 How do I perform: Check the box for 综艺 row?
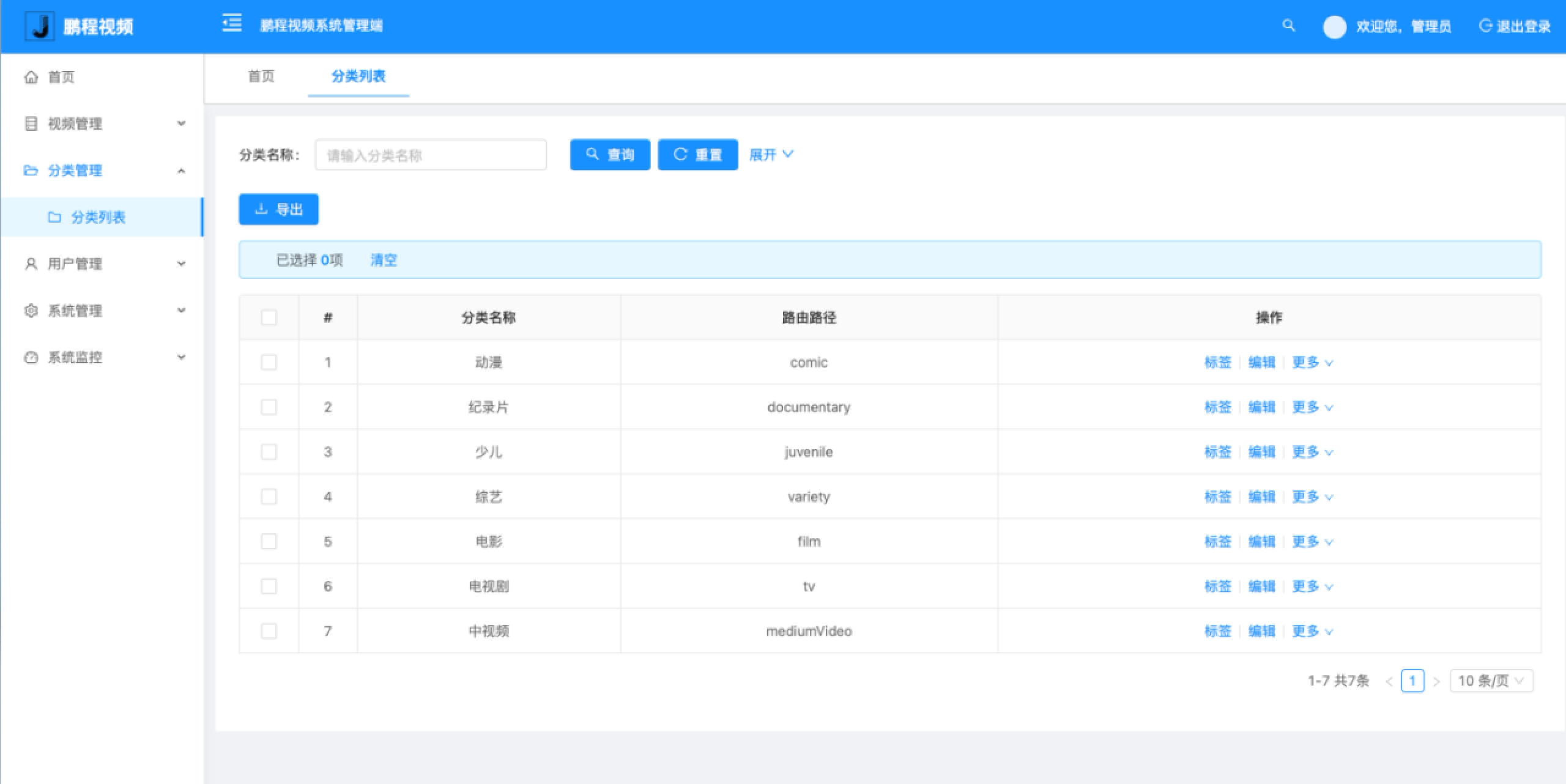coord(269,497)
